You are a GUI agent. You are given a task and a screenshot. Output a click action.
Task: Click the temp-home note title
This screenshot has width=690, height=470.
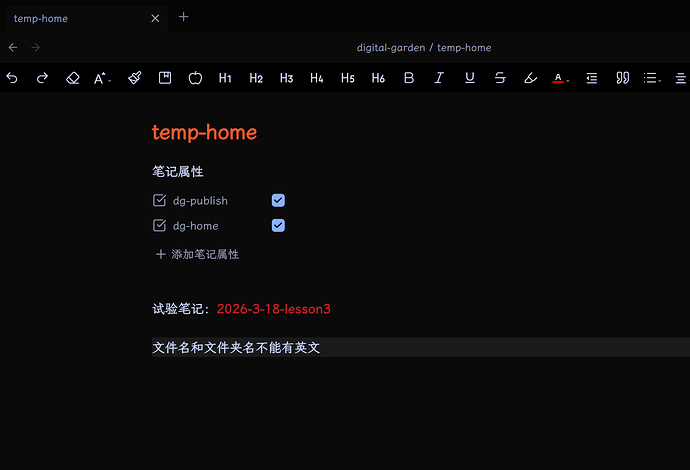(x=205, y=132)
